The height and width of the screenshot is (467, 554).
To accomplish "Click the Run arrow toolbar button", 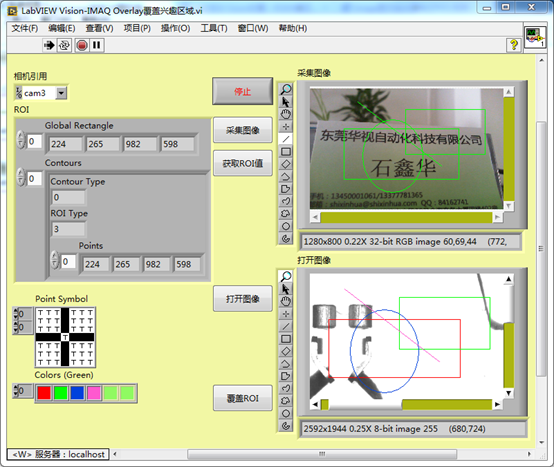I will 49,45.
